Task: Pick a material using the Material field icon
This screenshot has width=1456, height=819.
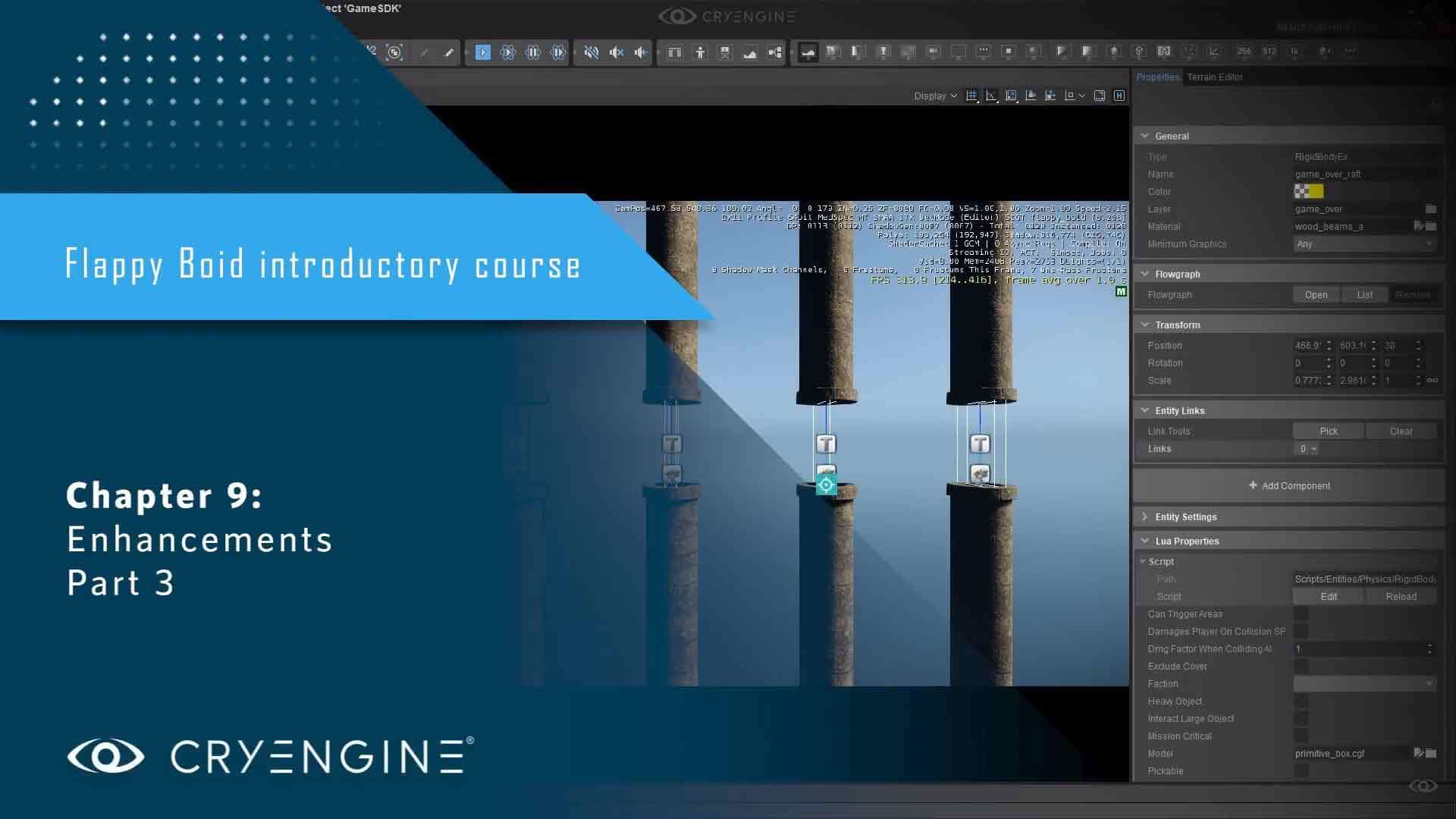Action: pyautogui.click(x=1418, y=226)
